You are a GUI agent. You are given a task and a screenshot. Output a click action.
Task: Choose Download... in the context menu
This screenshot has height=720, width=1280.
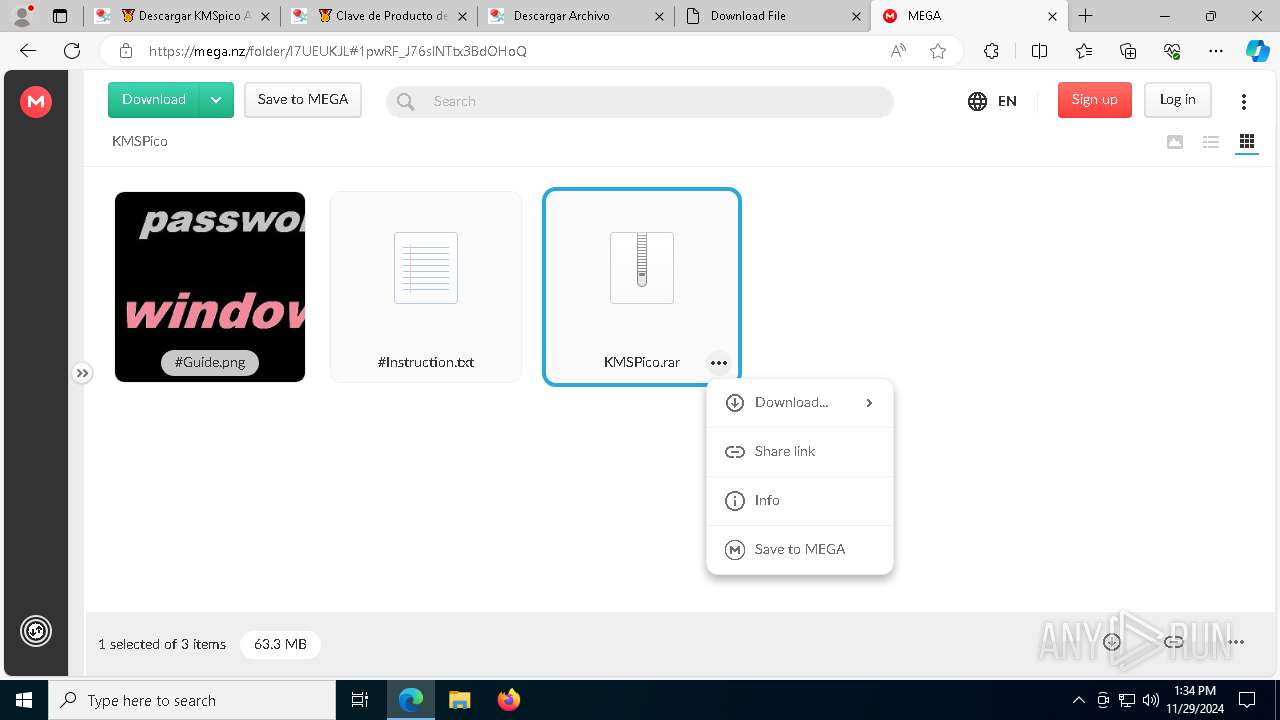pyautogui.click(x=800, y=403)
